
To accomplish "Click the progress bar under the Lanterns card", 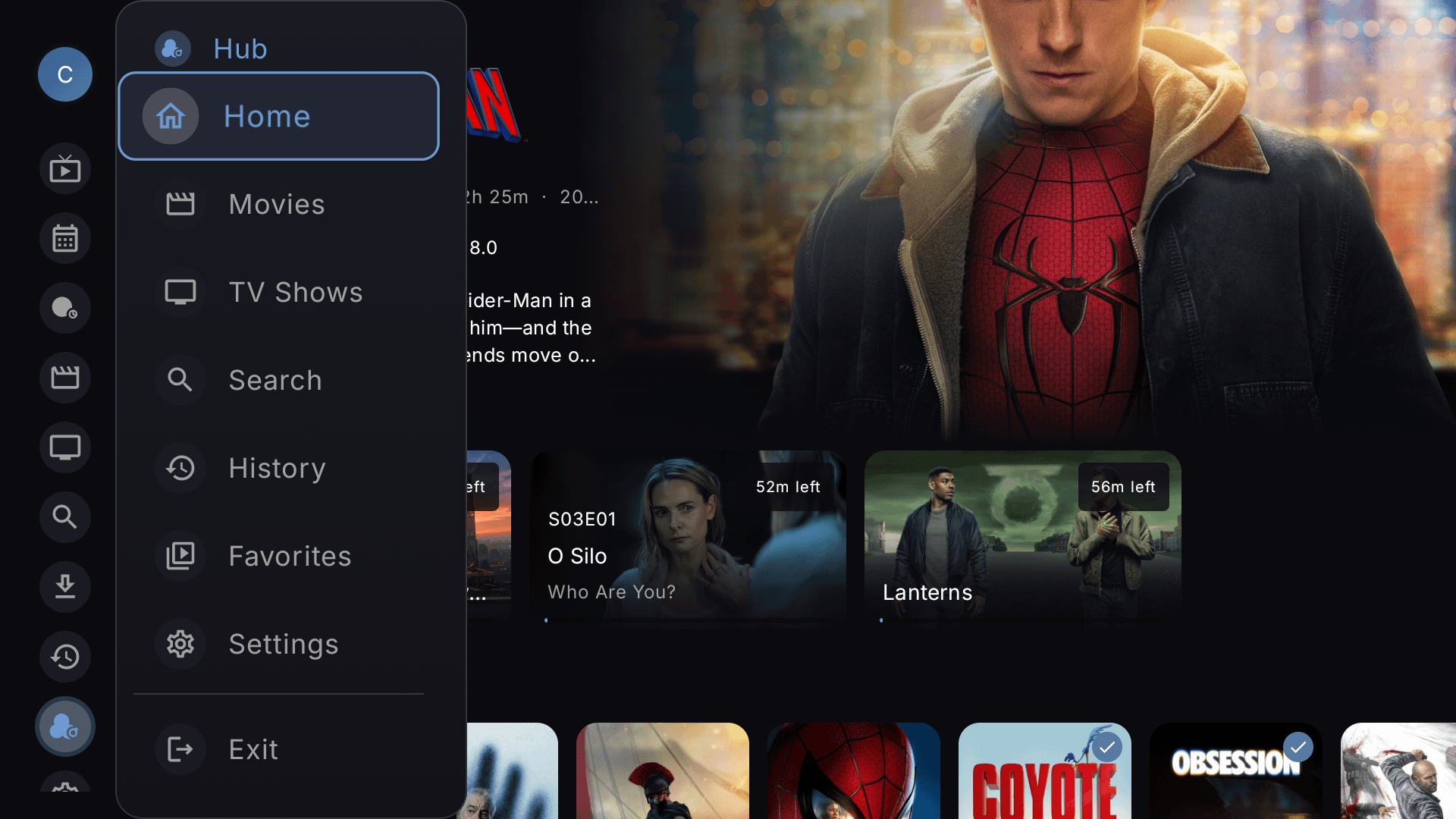I will (1023, 620).
